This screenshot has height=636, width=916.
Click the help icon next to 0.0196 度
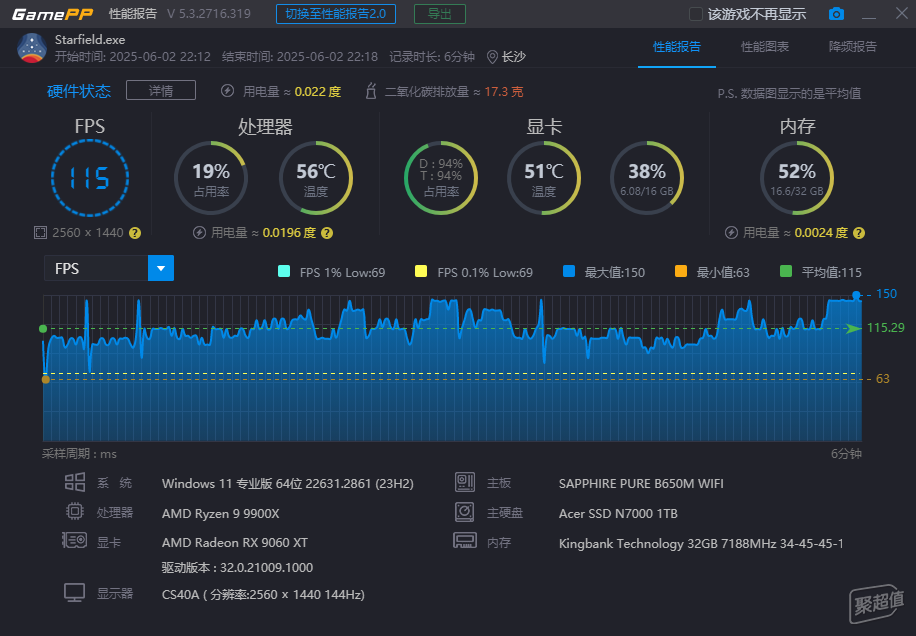coord(327,233)
